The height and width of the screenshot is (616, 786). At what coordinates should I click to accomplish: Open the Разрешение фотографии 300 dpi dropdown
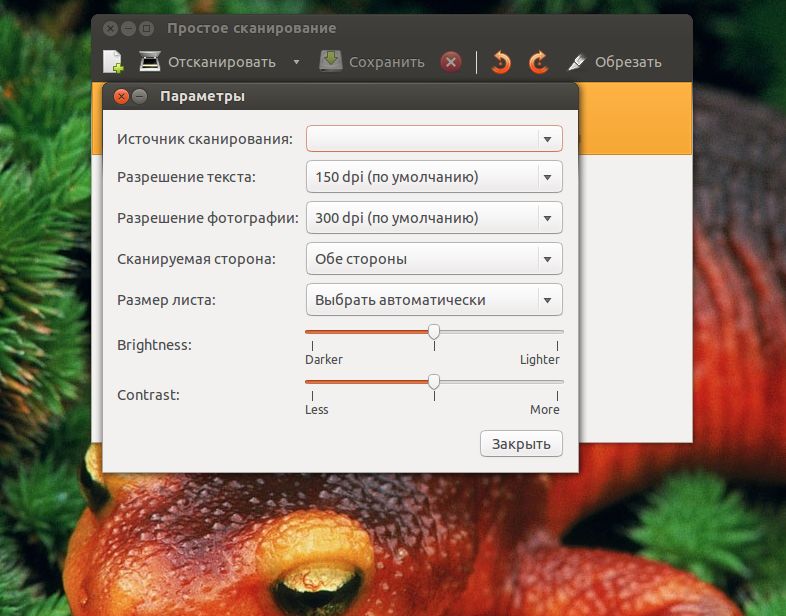434,218
